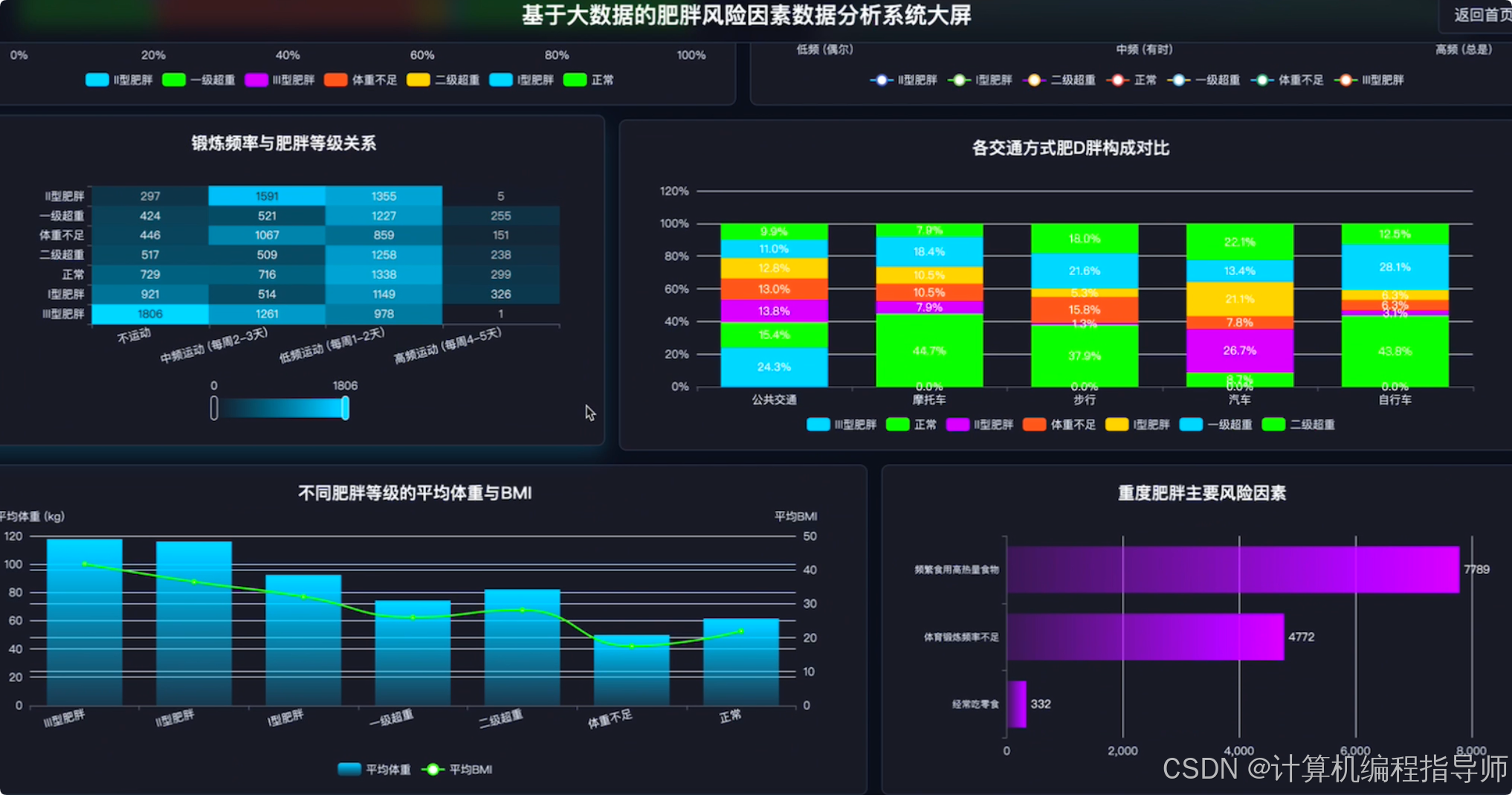Hide the 正常 series in 各交通方式 chart legend
This screenshot has height=795, width=1512.
coord(896,424)
